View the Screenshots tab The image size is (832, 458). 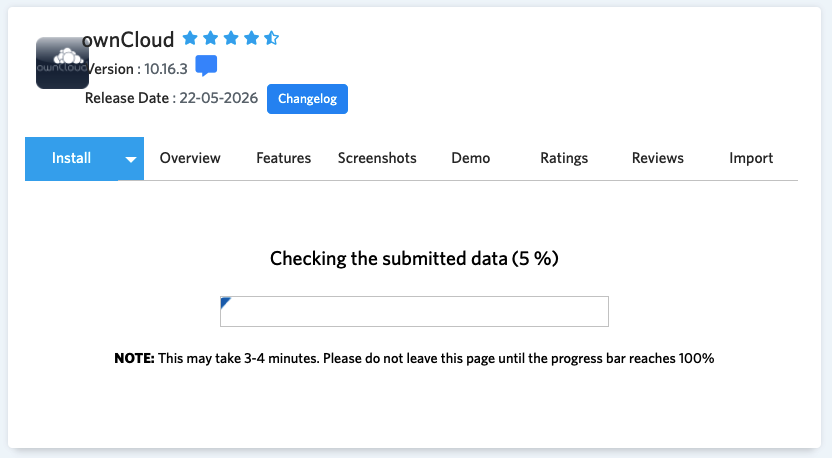click(x=377, y=158)
